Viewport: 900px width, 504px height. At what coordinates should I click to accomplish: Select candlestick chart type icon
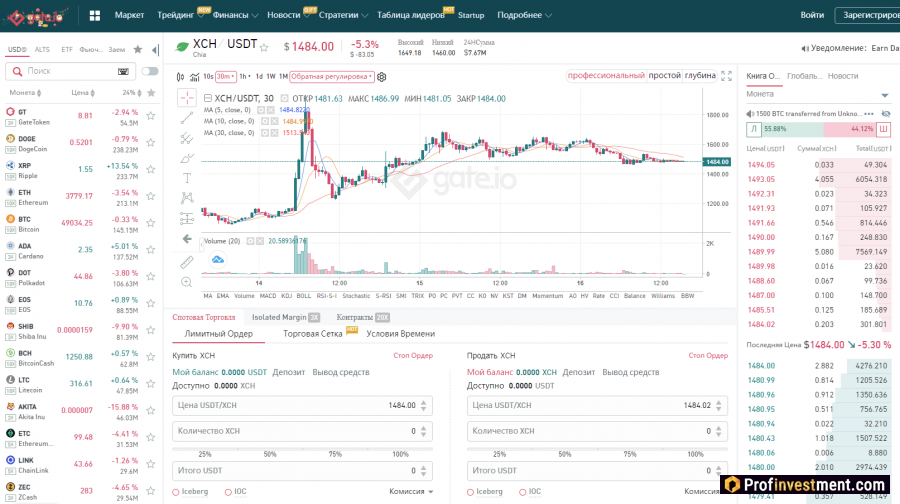pyautogui.click(x=181, y=77)
